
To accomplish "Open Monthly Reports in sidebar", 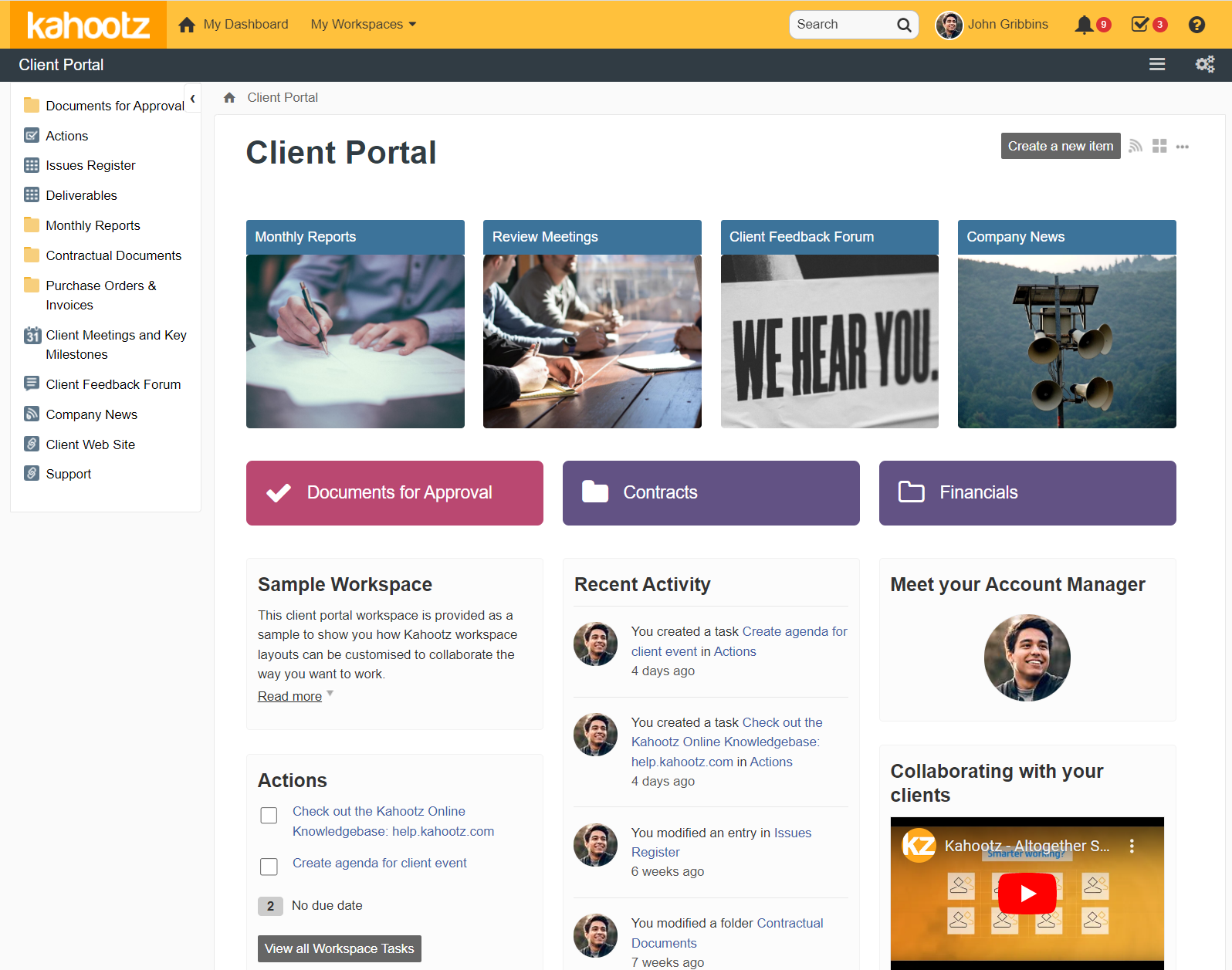I will 93,225.
